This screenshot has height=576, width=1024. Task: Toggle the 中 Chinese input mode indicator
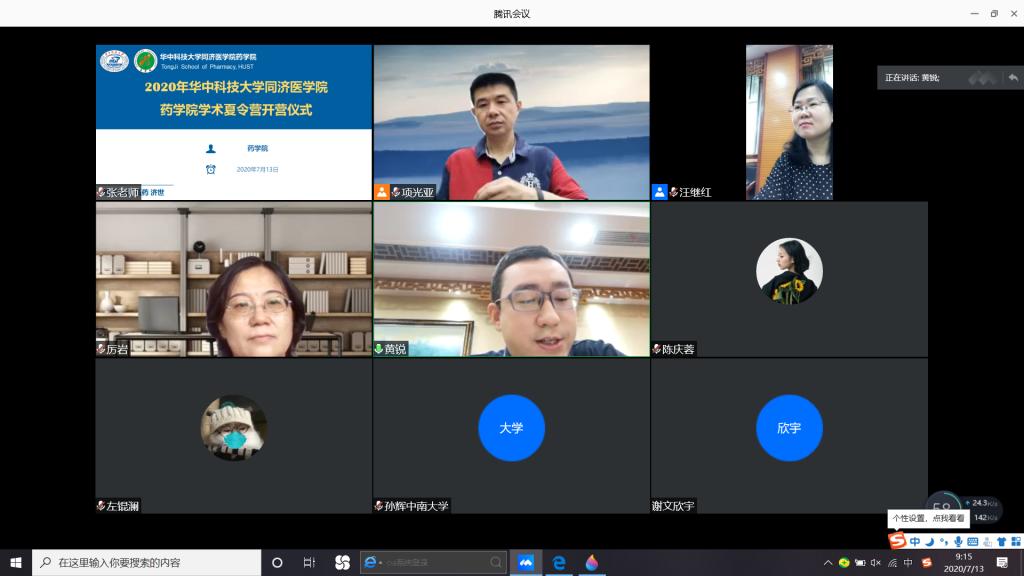pos(915,541)
